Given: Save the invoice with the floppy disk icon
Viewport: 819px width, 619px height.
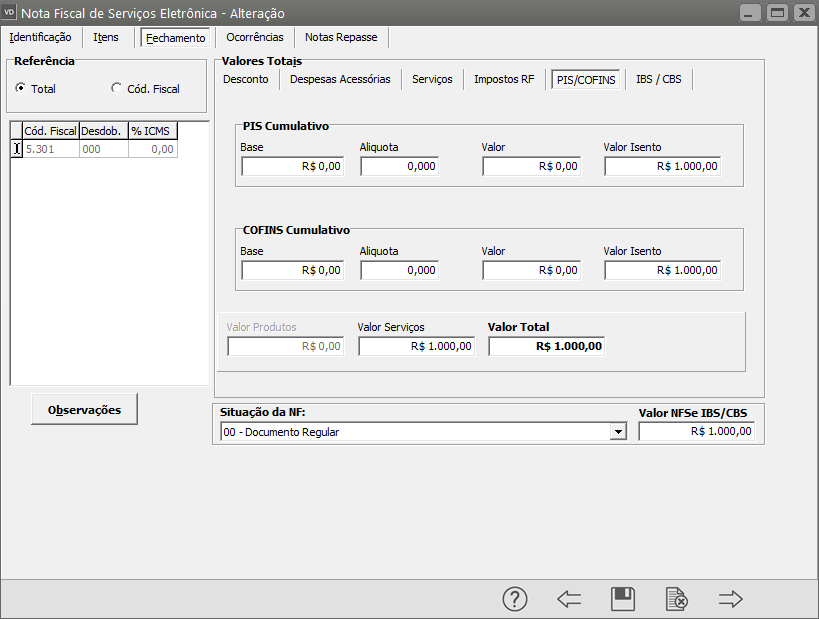Looking at the screenshot, I should tap(623, 599).
